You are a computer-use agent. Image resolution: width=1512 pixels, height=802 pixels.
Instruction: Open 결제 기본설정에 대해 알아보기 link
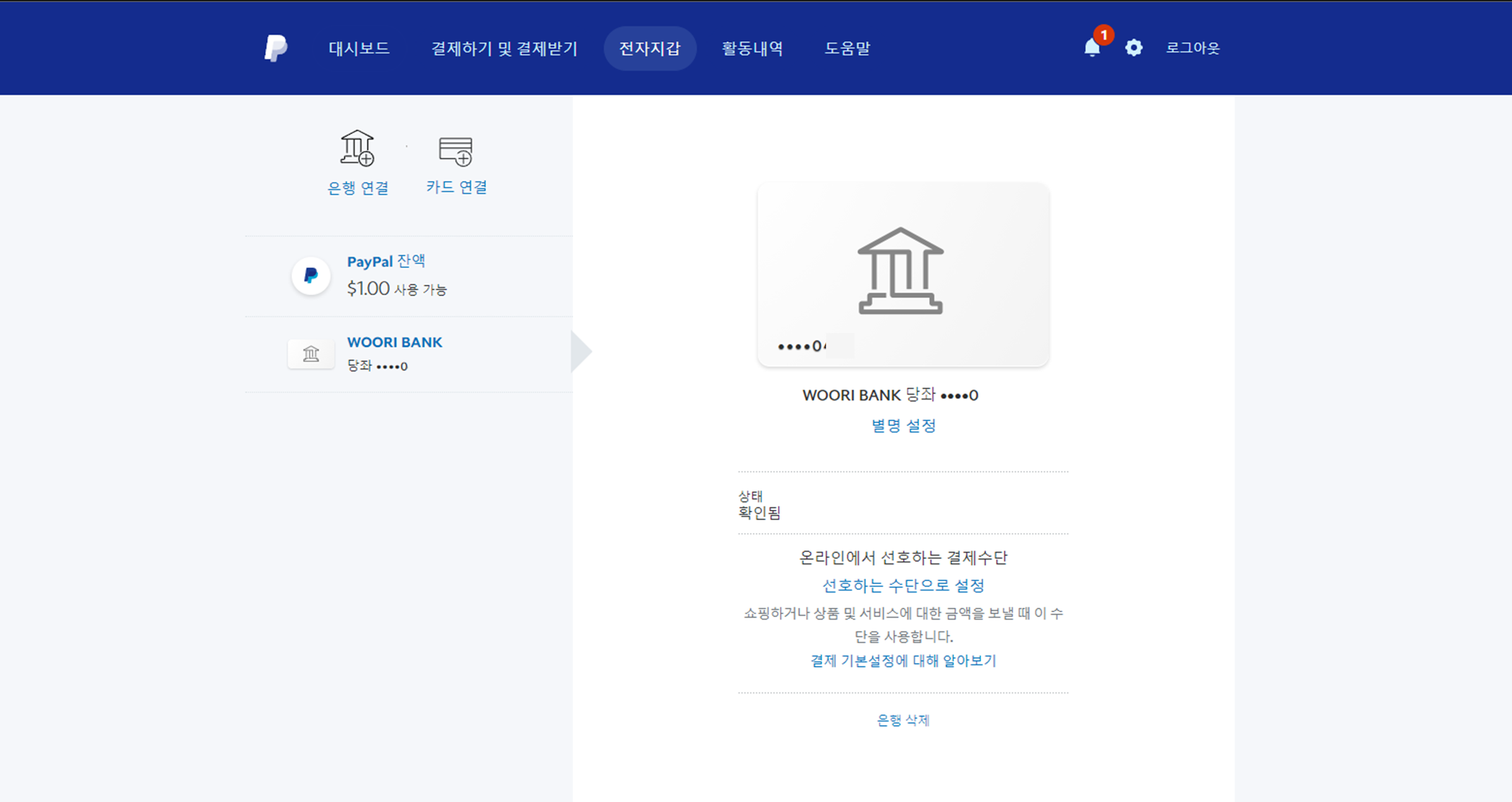(x=903, y=661)
